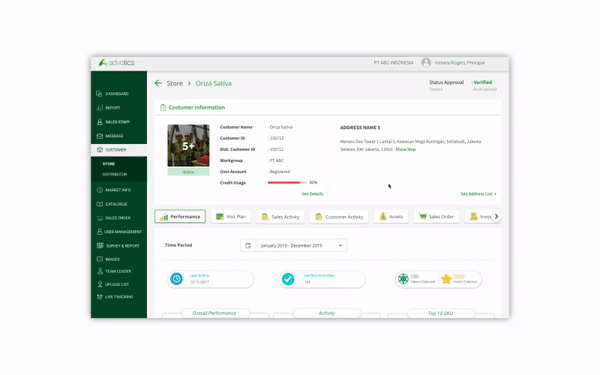Click the user avatar icon in header
Screen dimensions: 600x375
pos(426,62)
